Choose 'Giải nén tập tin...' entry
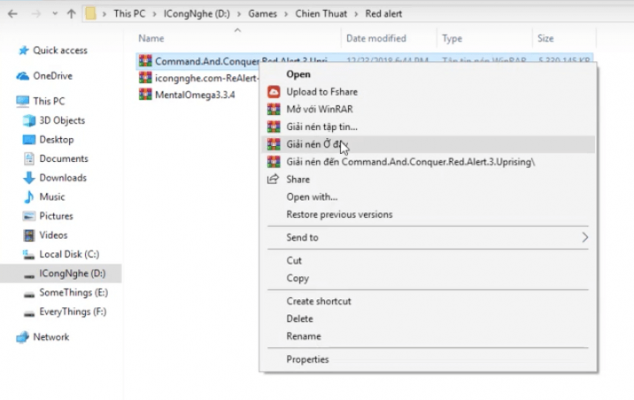This screenshot has height=400, width=634. (322, 127)
